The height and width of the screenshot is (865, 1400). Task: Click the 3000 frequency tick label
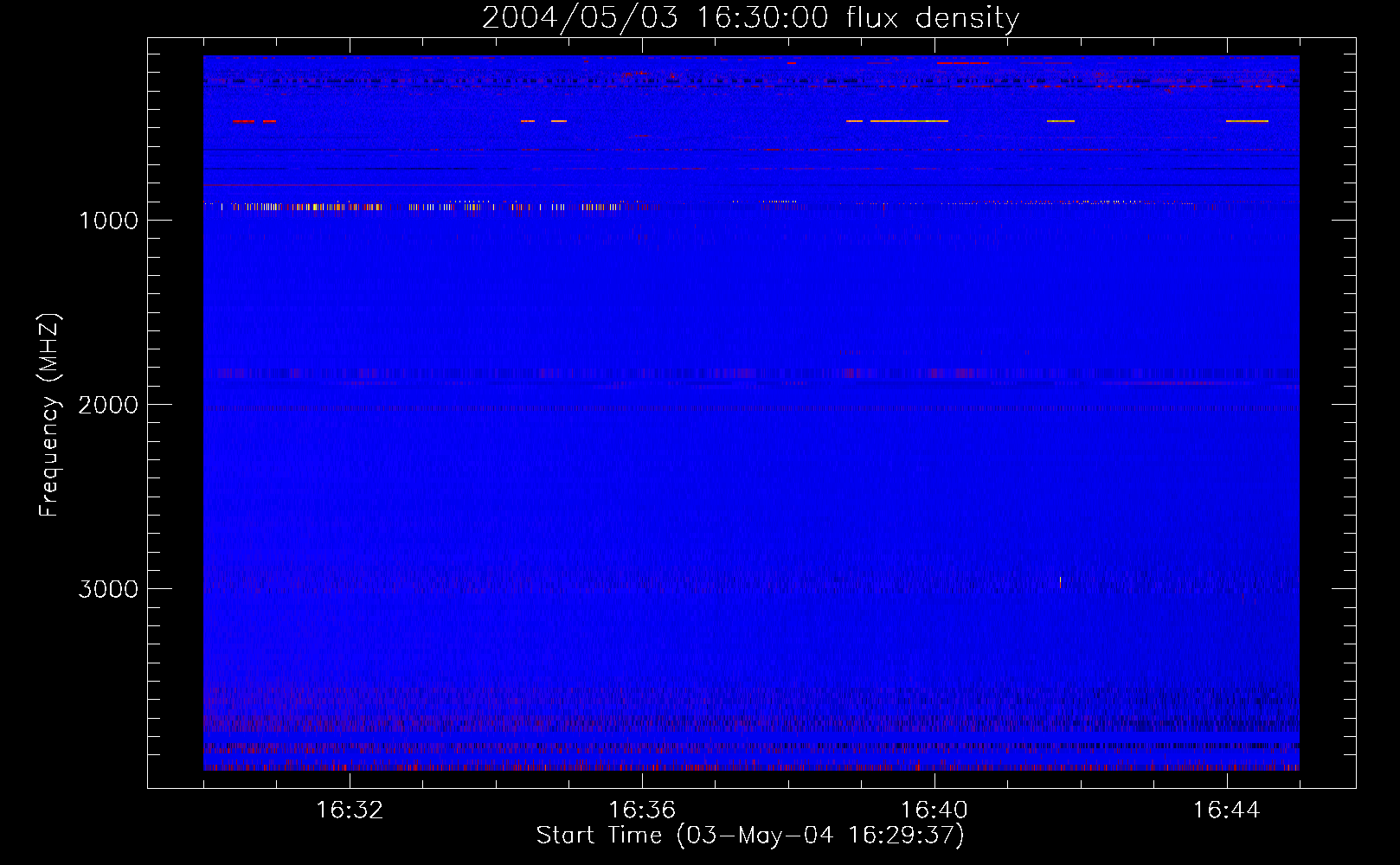[108, 589]
